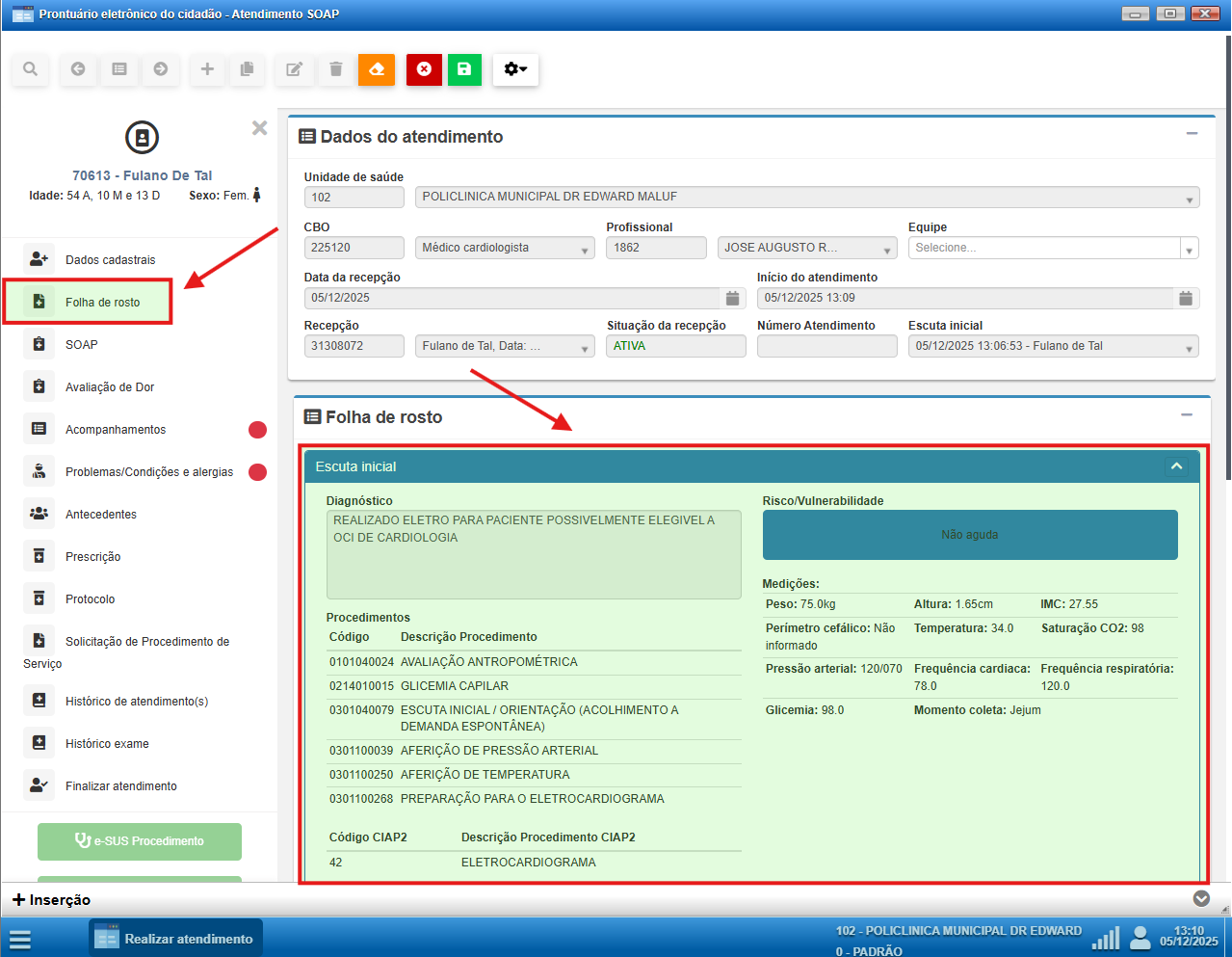Click the green save icon in toolbar
The image size is (1232, 957).
(x=464, y=69)
